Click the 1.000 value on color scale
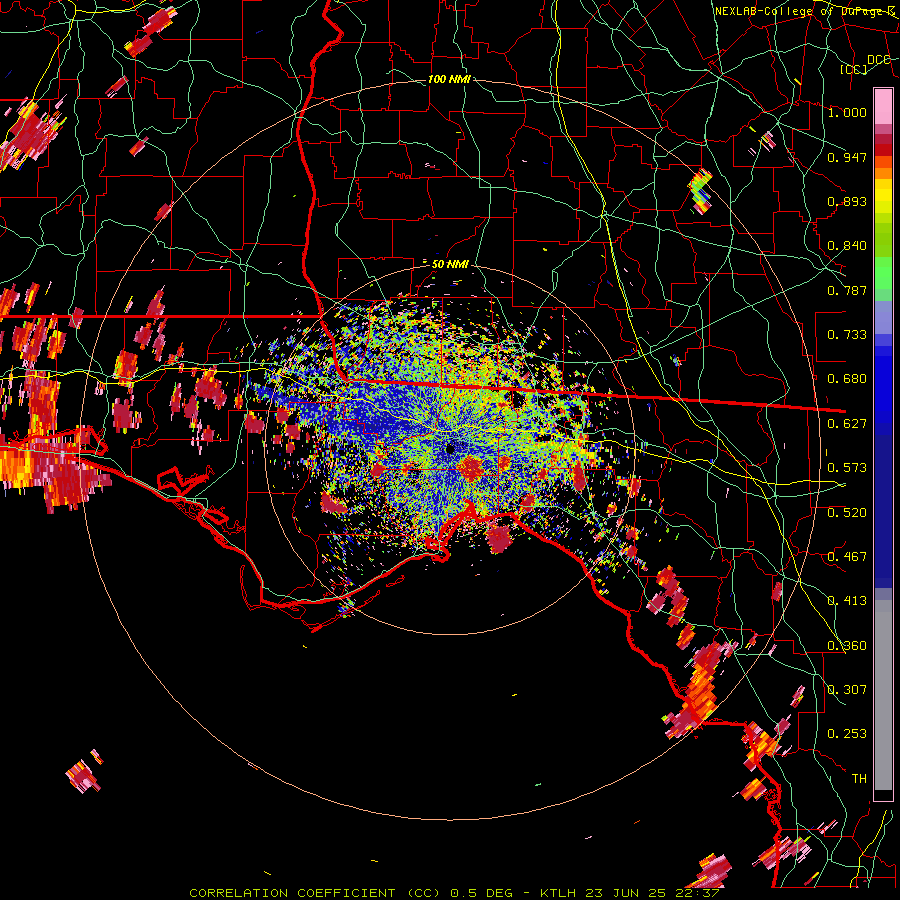The height and width of the screenshot is (900, 900). tap(847, 112)
